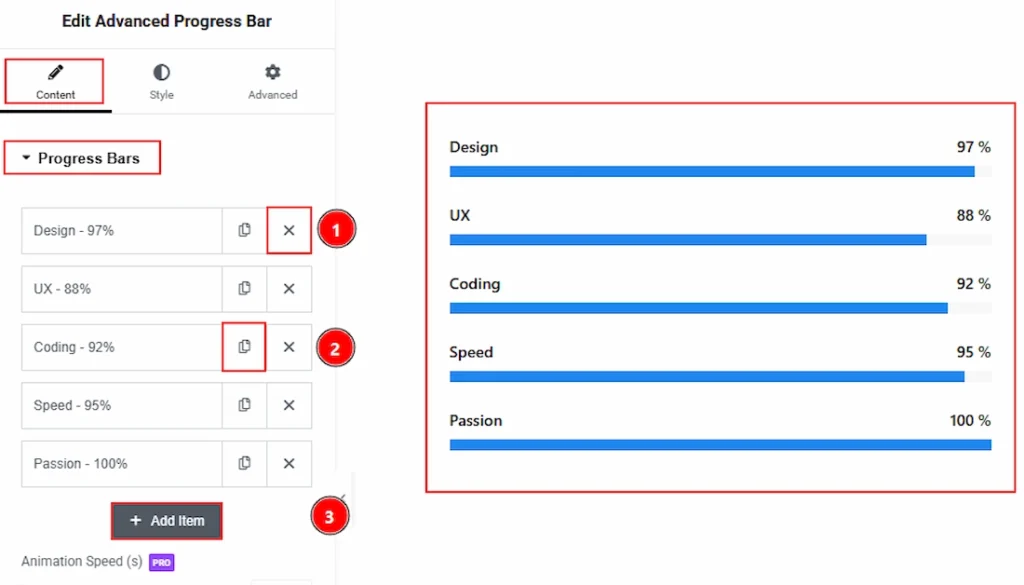Collapse the Progress Bars section
Viewport: 1024px width, 585px height.
[82, 158]
